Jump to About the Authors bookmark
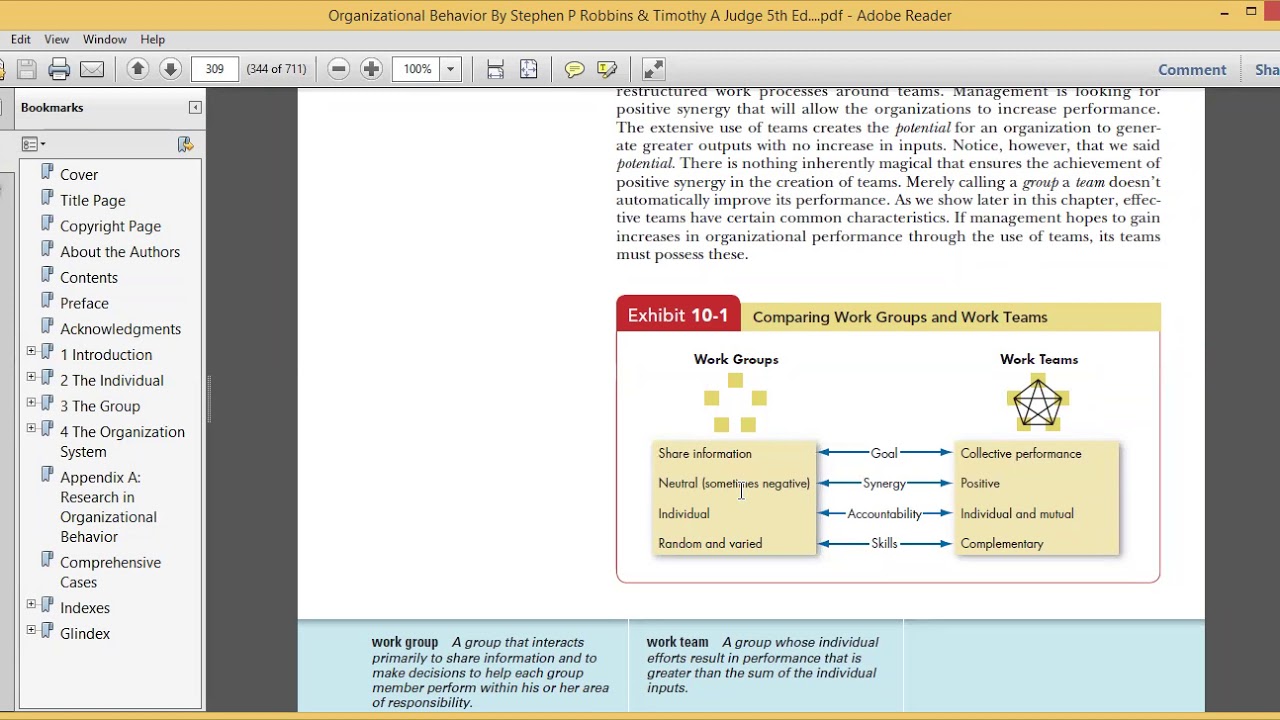 (120, 252)
